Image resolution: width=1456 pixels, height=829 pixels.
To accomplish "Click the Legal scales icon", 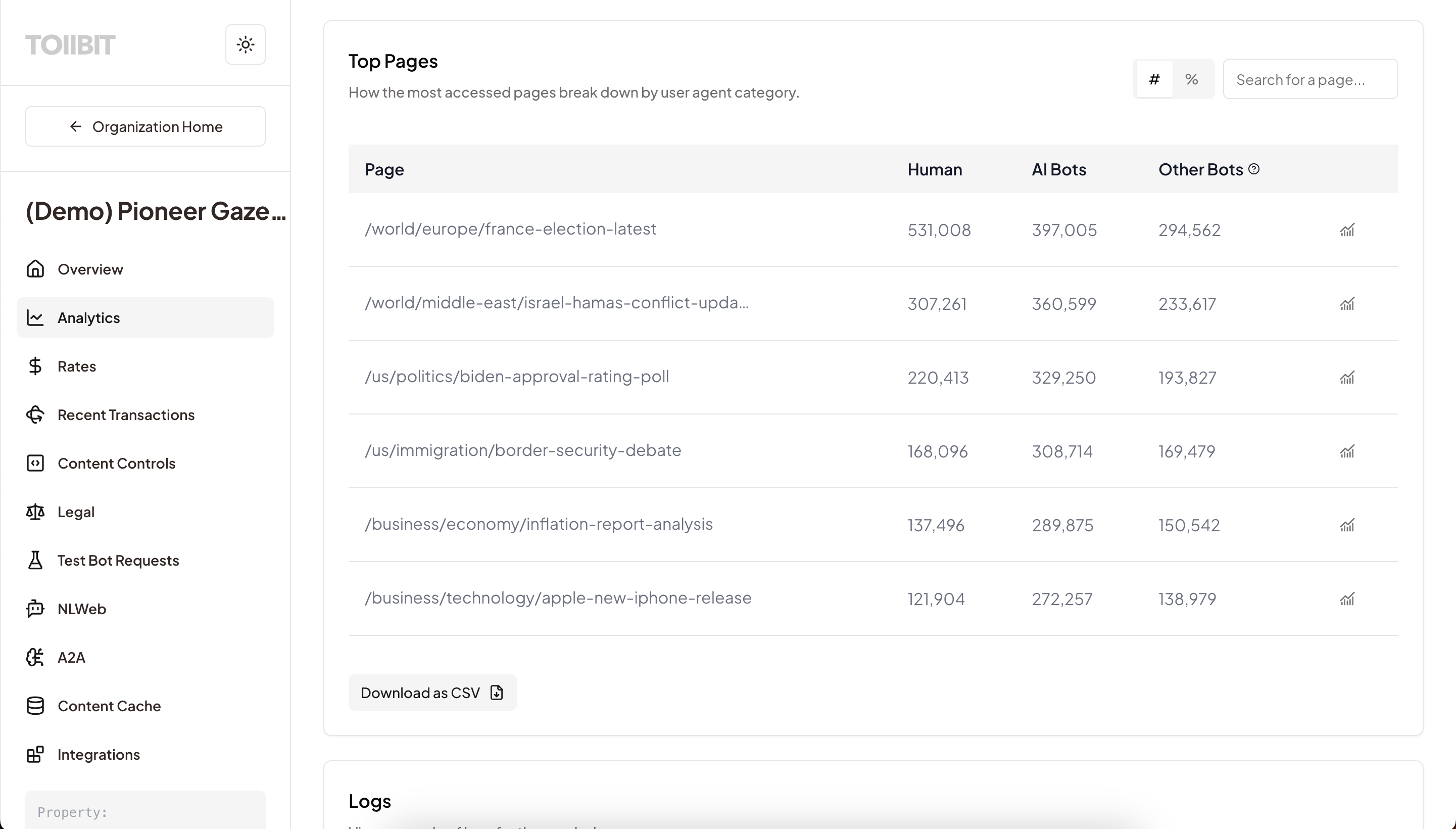I will 35,512.
